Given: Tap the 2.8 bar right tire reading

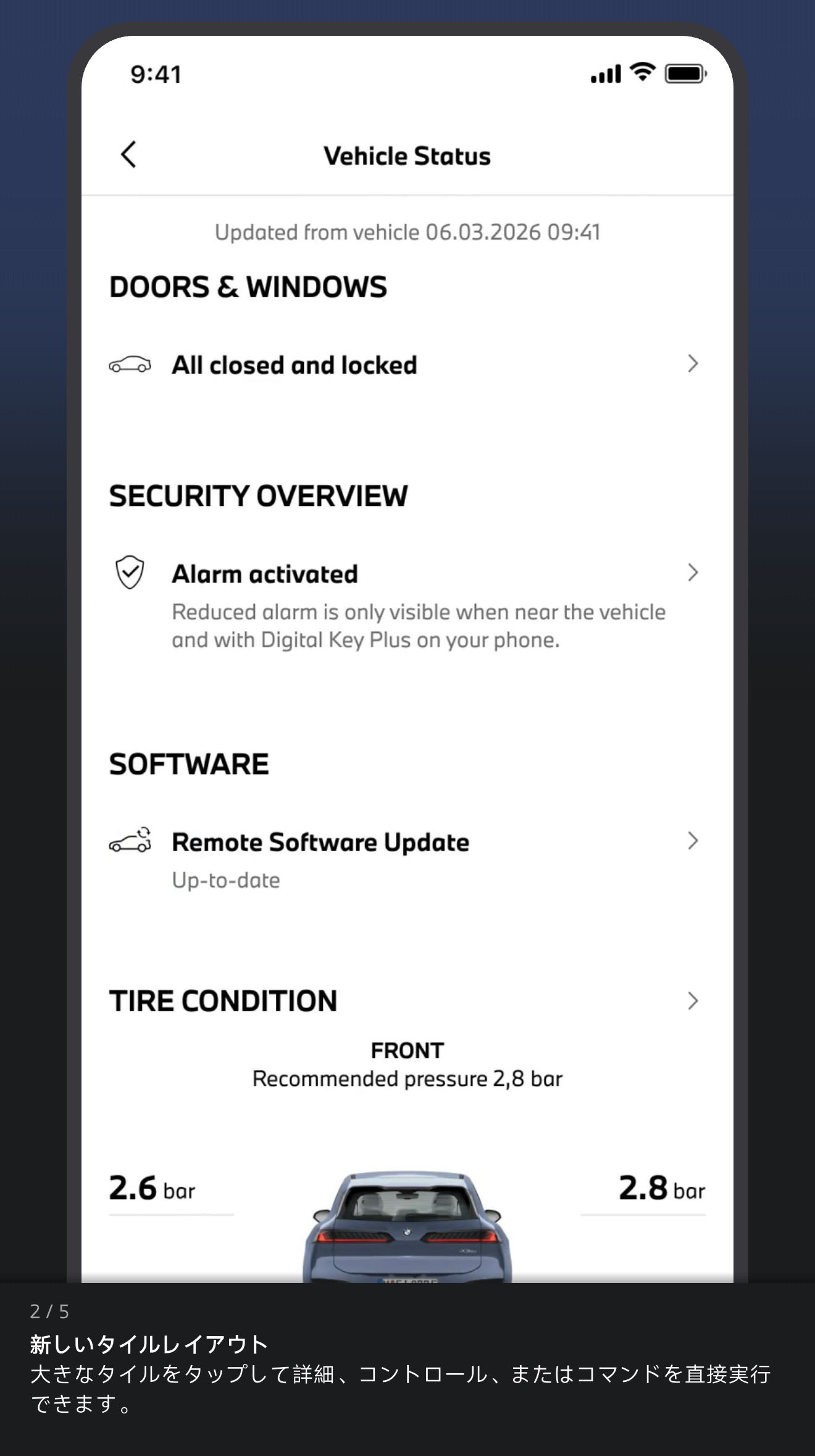Looking at the screenshot, I should pyautogui.click(x=662, y=1188).
